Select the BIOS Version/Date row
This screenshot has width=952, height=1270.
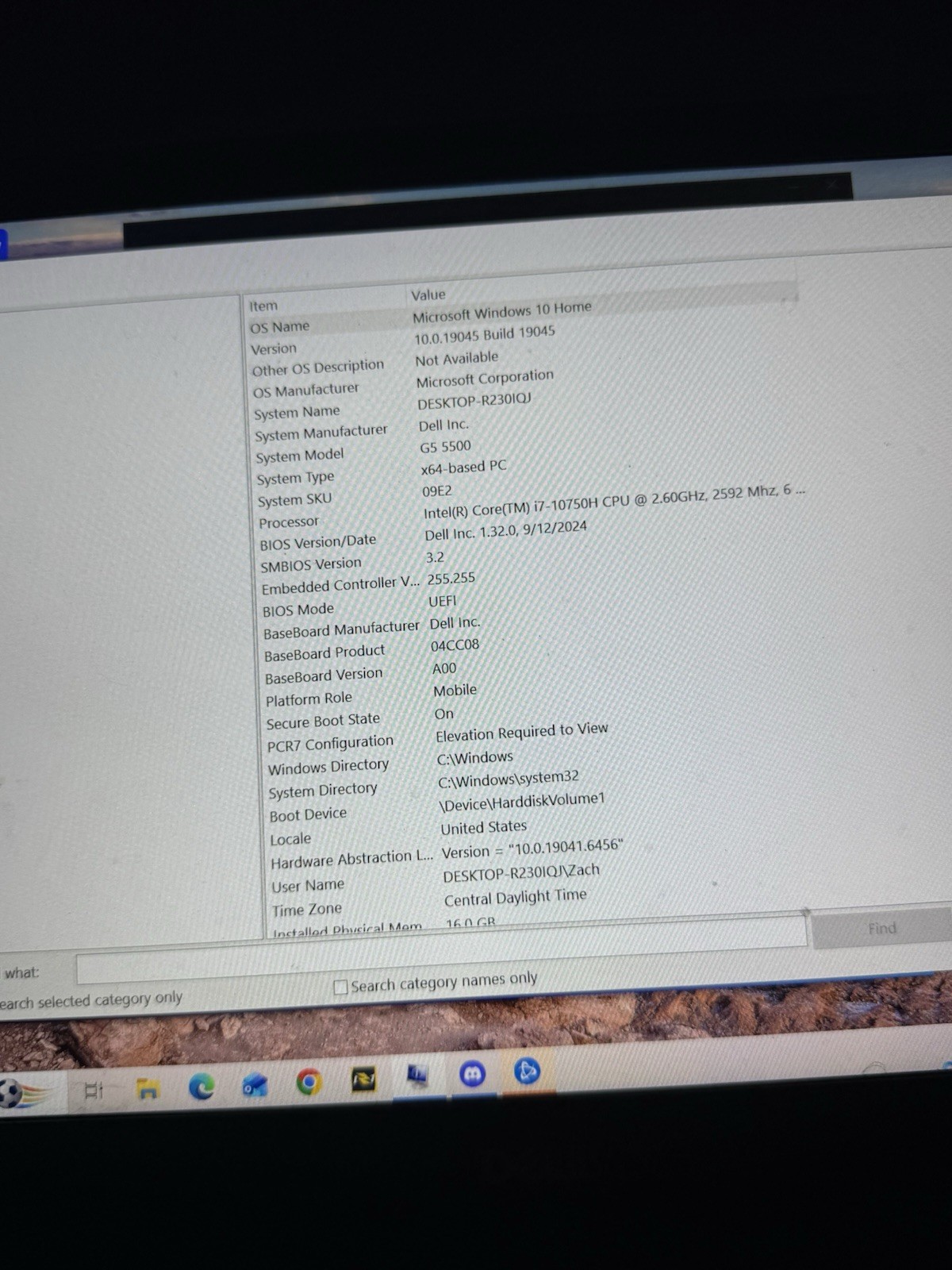[317, 542]
